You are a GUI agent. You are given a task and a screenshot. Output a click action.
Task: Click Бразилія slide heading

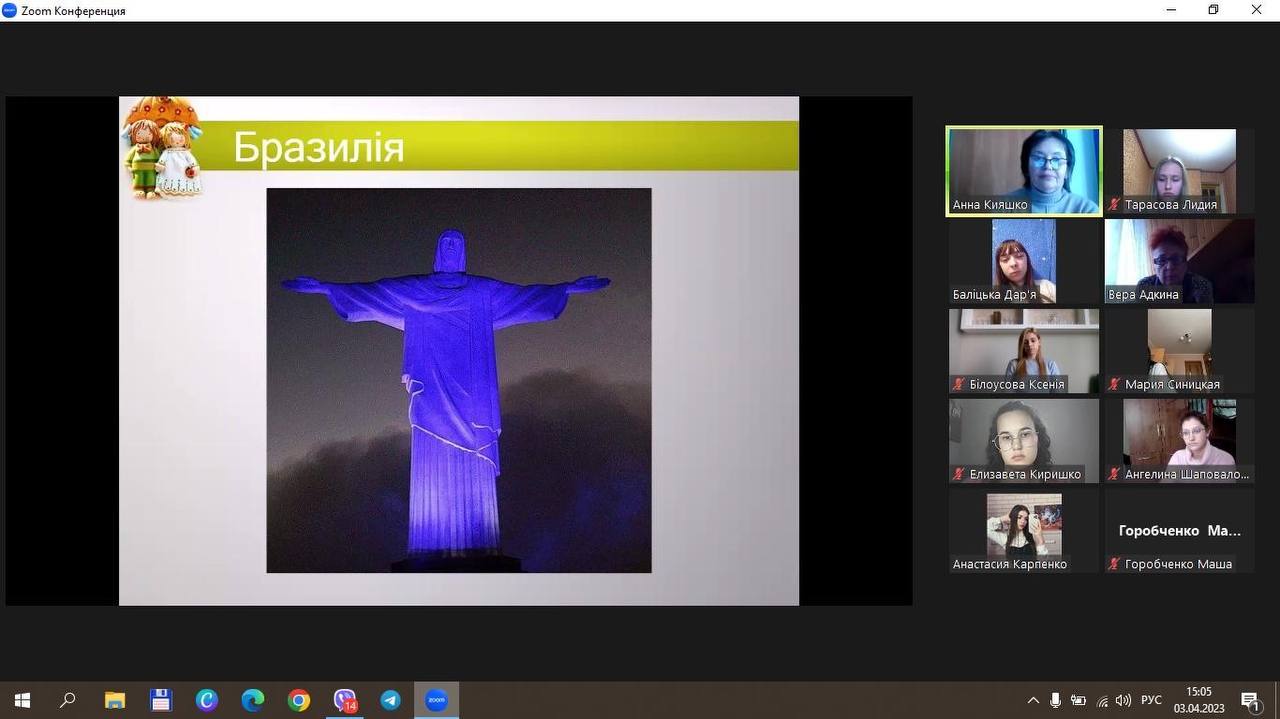click(x=319, y=148)
